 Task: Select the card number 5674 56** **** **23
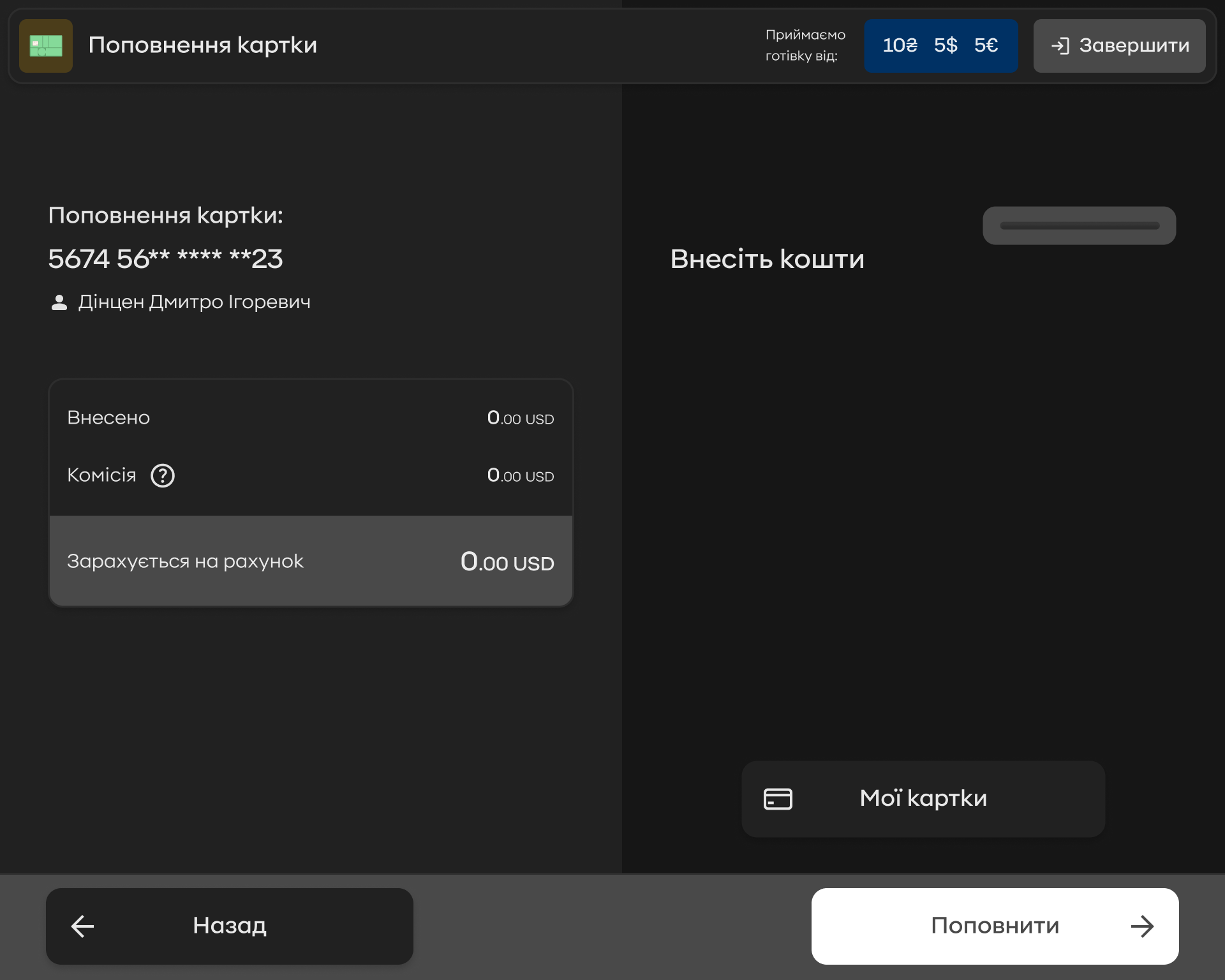pos(165,259)
